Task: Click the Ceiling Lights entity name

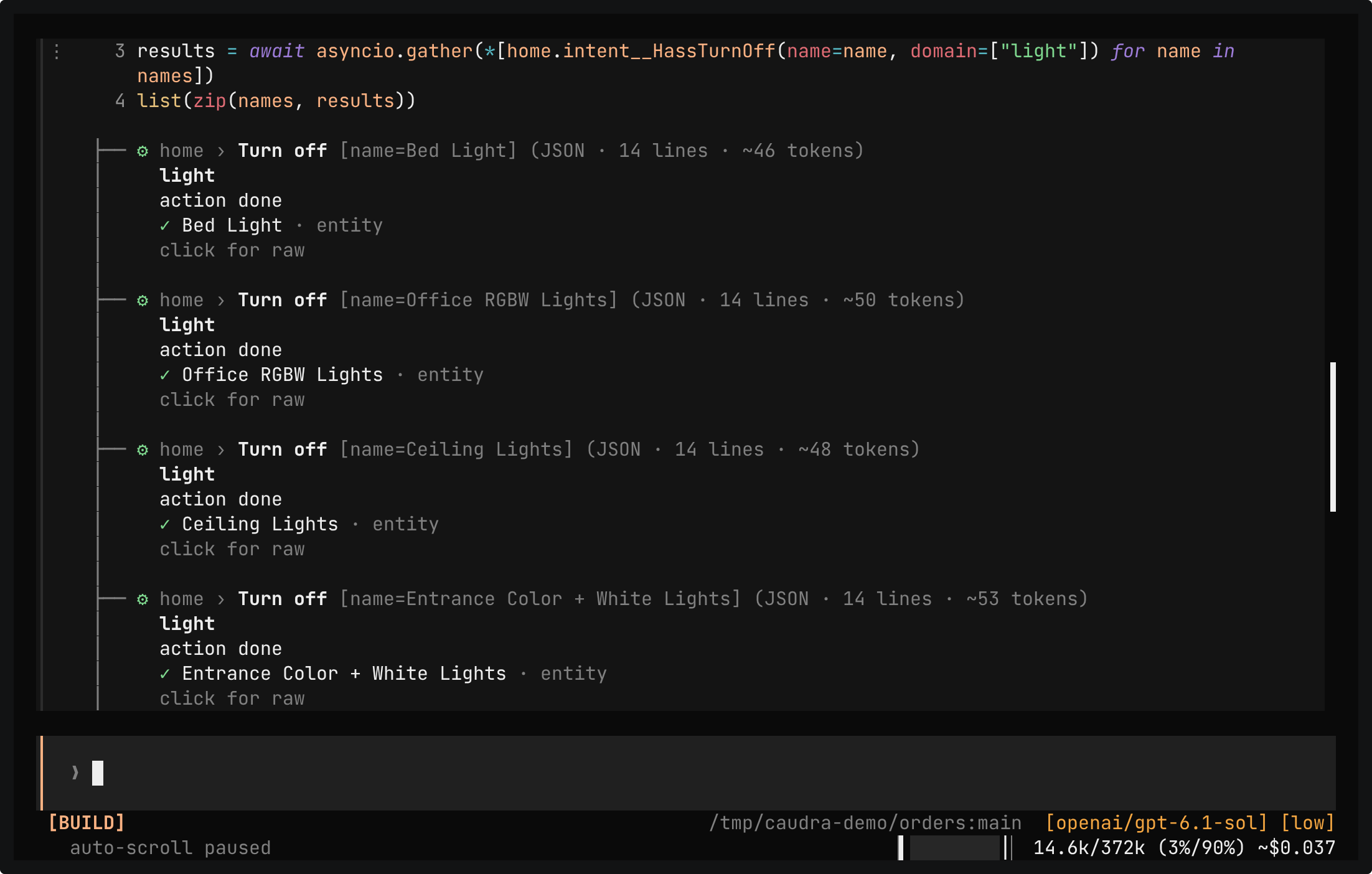Action: point(260,524)
